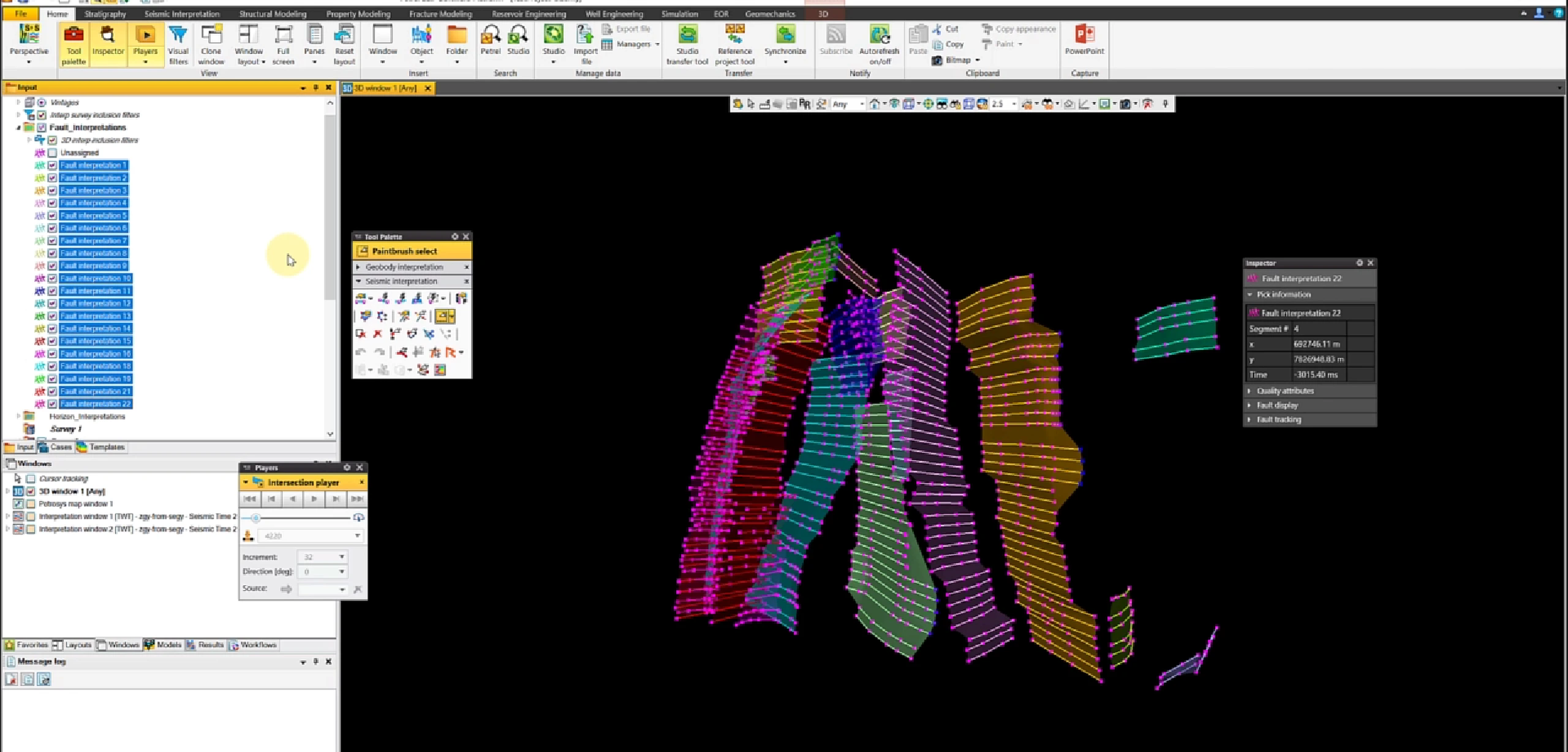This screenshot has height=752, width=1568.
Task: Open Inspector panel settings gear
Action: [1359, 263]
